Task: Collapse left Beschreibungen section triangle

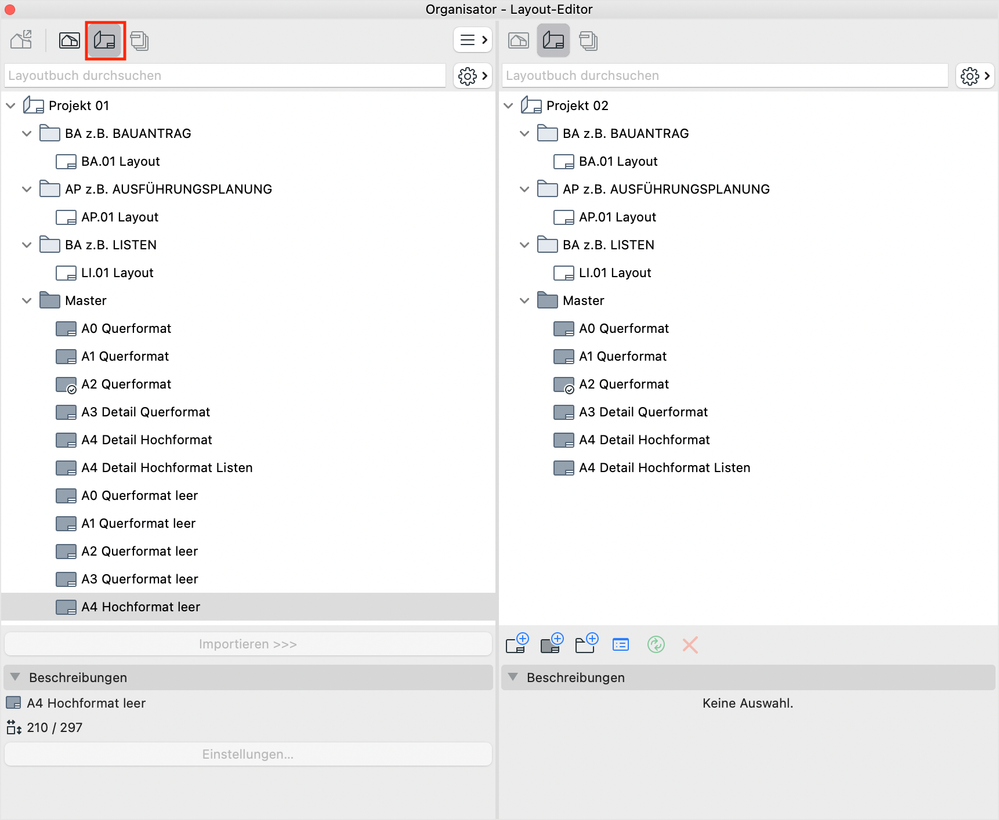Action: 15,677
